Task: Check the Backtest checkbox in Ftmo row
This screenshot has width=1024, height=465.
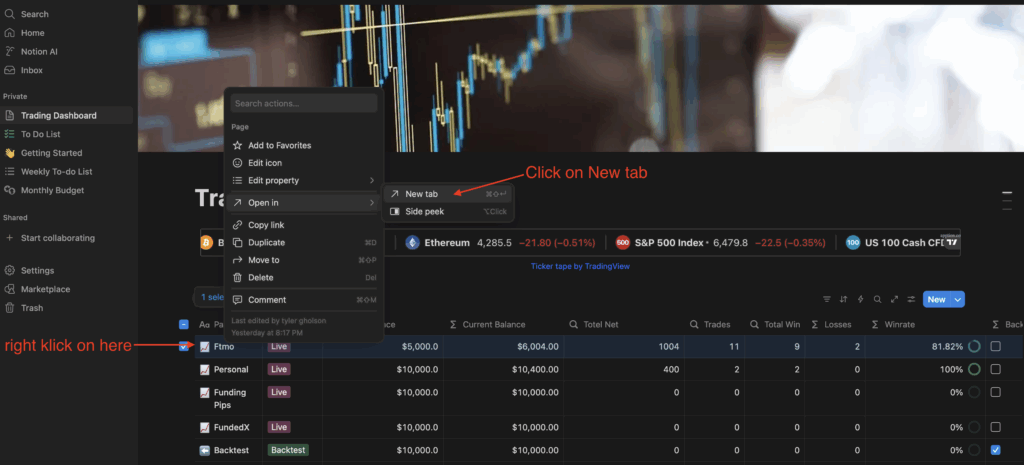Action: (x=995, y=346)
